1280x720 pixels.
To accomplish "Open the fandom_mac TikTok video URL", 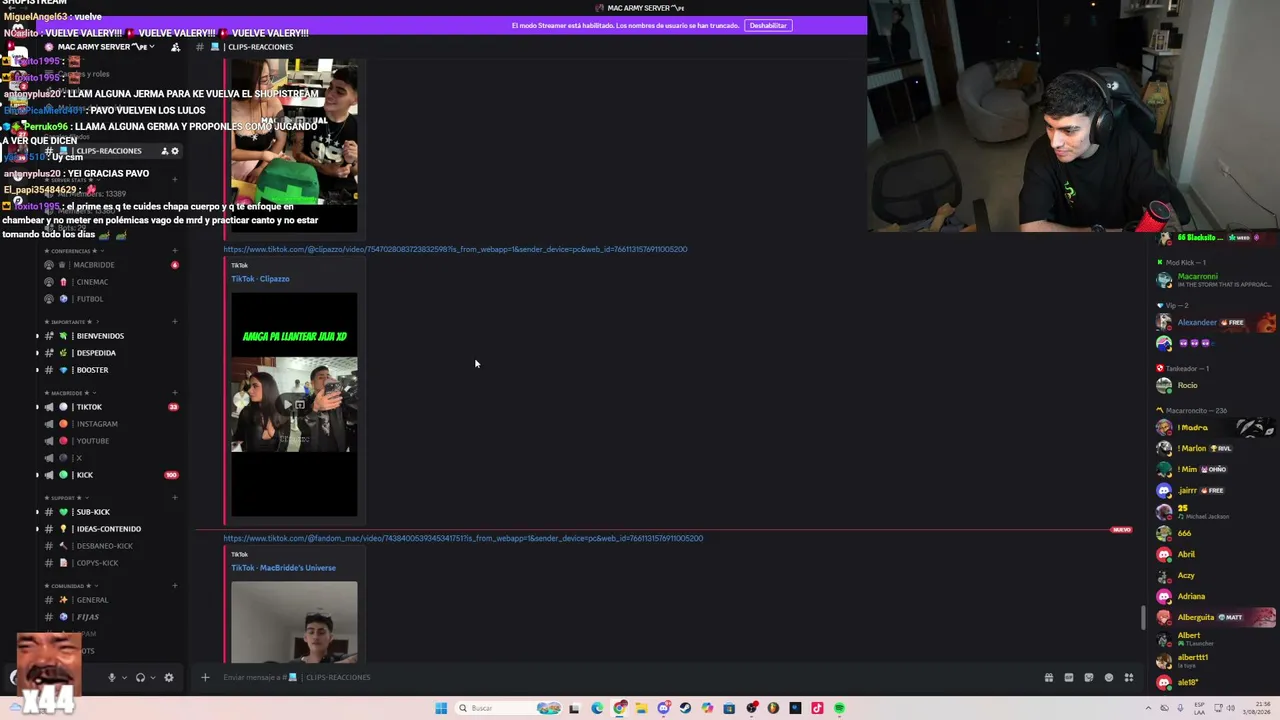I will [x=463, y=538].
